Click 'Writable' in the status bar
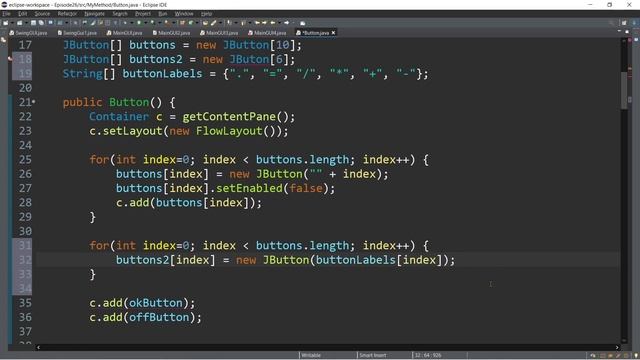 [x=311, y=355]
